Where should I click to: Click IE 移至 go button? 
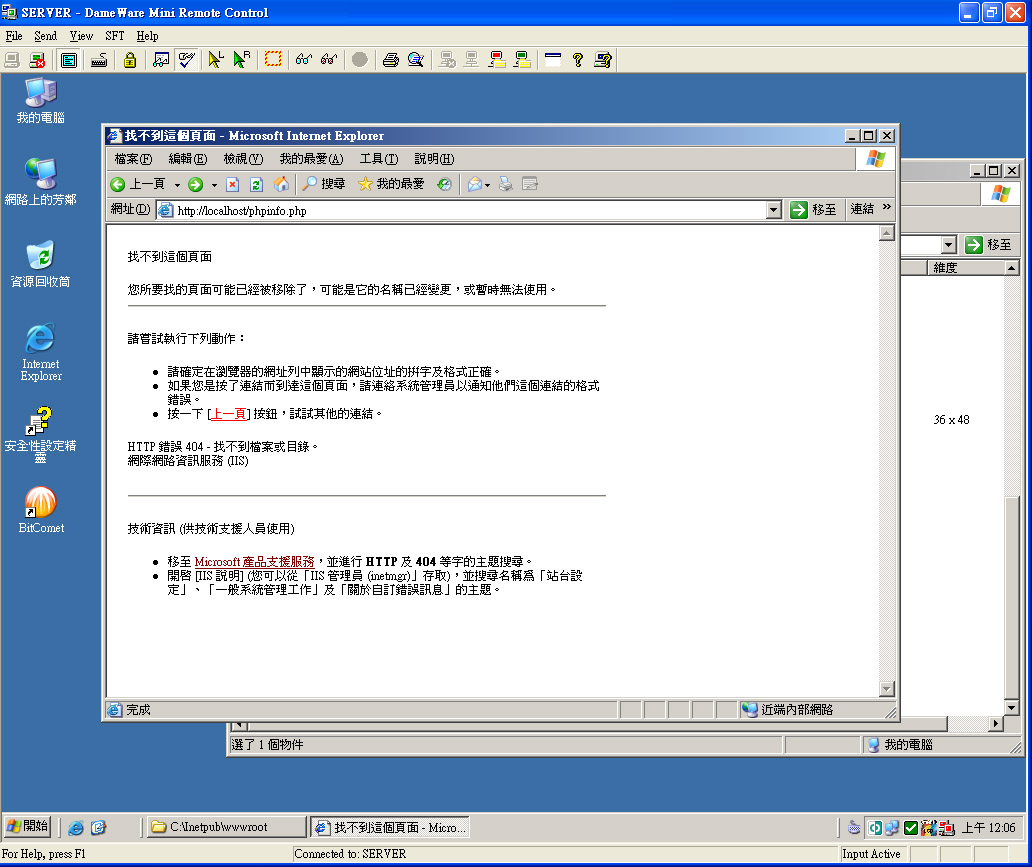click(813, 210)
